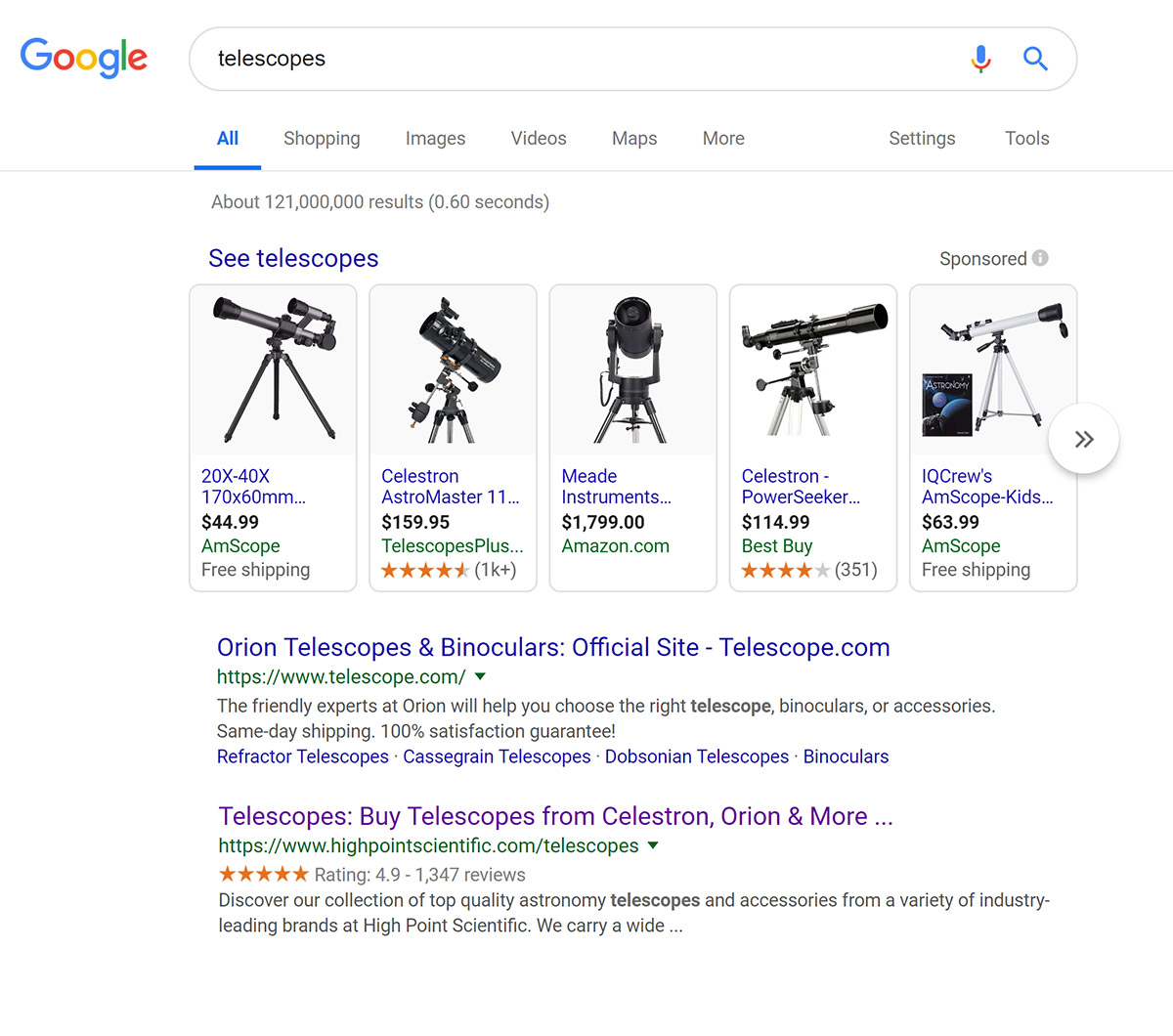The image size is (1173, 1036).
Task: Switch to the Maps tab
Action: click(x=634, y=139)
